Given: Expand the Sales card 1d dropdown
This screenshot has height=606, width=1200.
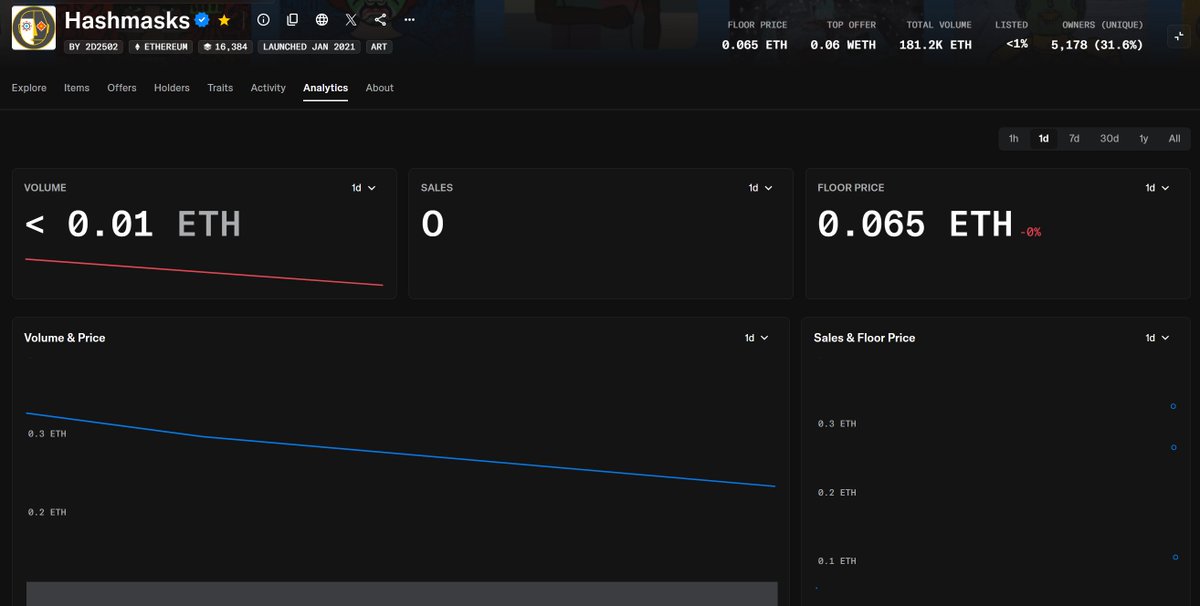Looking at the screenshot, I should pos(761,188).
